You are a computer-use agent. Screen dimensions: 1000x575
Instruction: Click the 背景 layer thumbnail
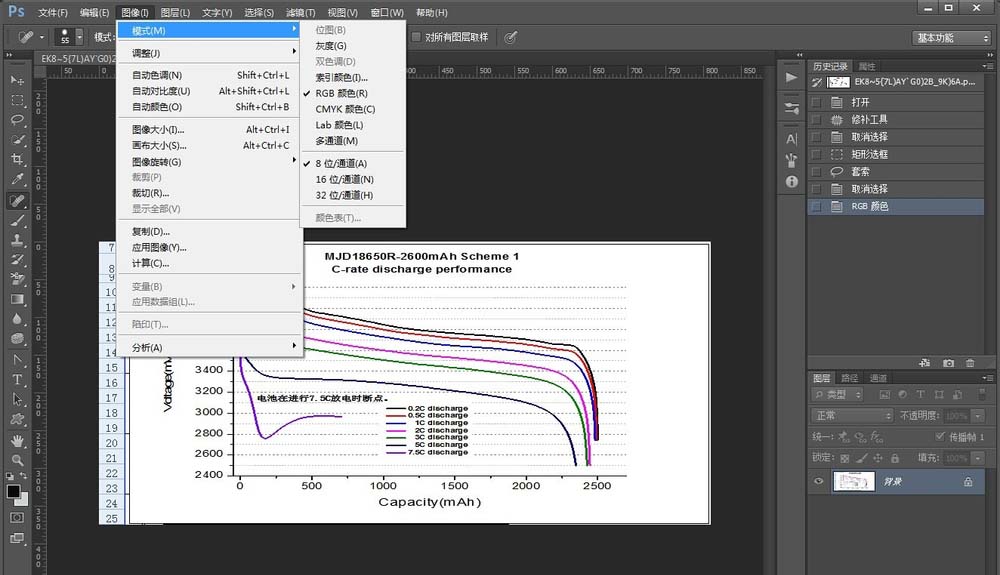(855, 481)
